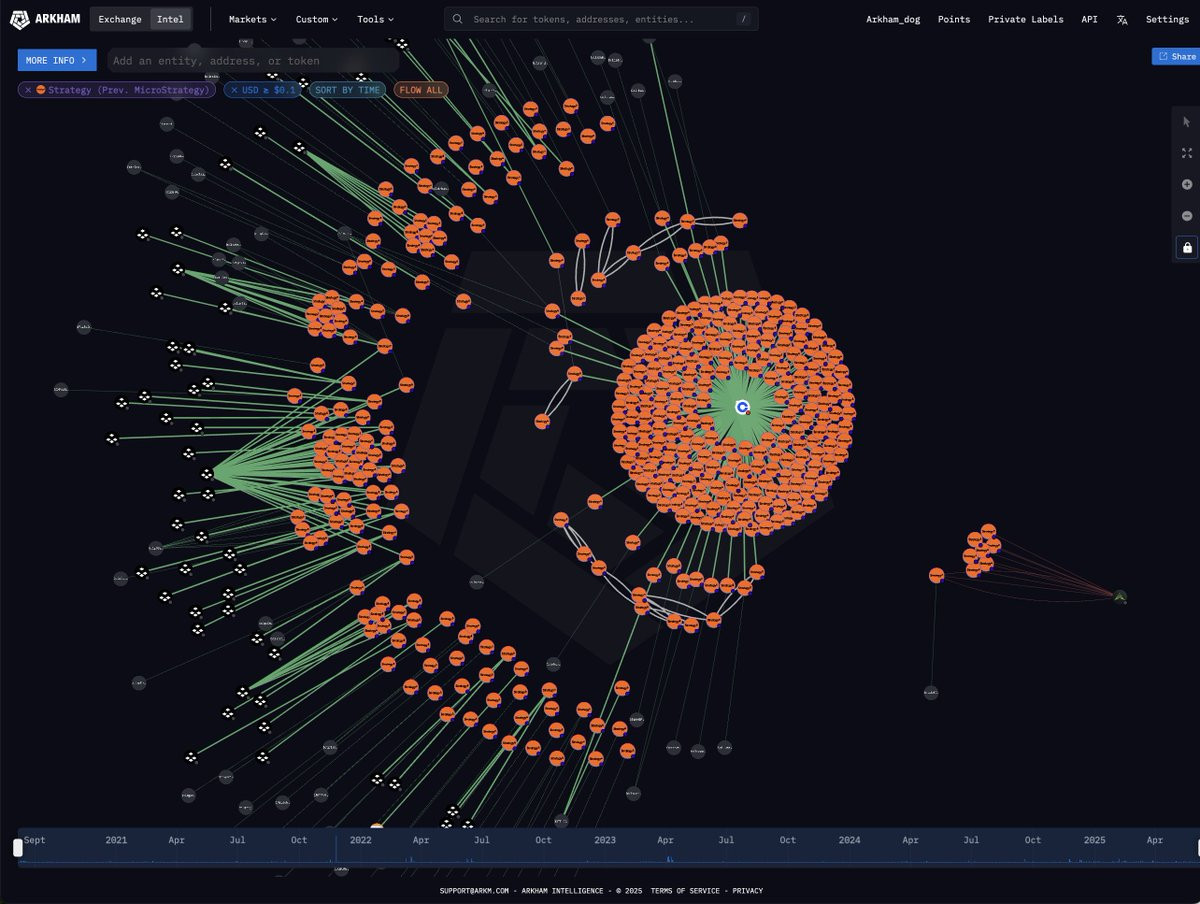Click the USD ≥ $0.1 filter chip
The image size is (1200, 904).
(x=262, y=90)
